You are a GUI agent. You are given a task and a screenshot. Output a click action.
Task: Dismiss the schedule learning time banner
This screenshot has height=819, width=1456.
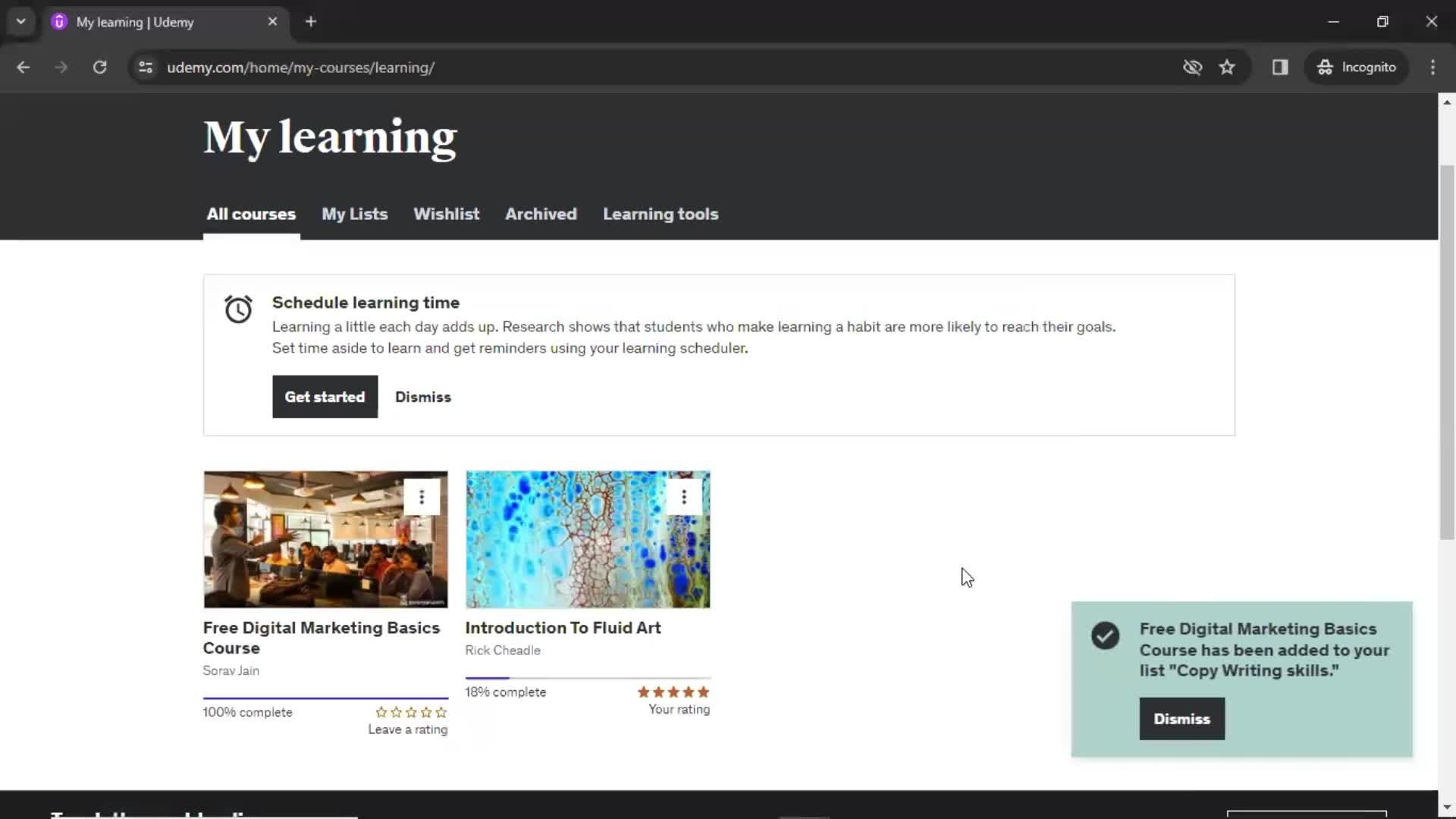pos(423,397)
